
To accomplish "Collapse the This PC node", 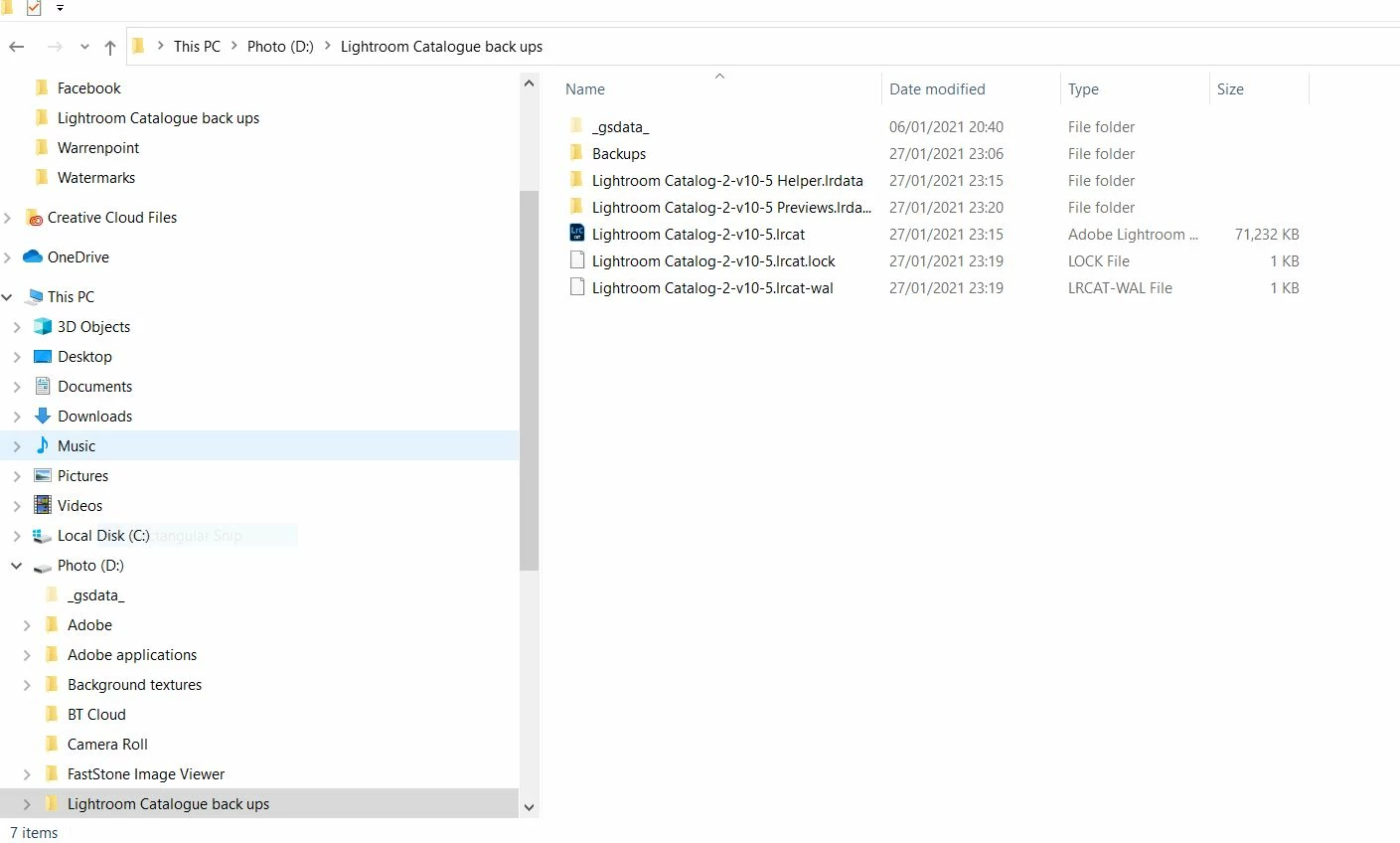I will pyautogui.click(x=8, y=297).
